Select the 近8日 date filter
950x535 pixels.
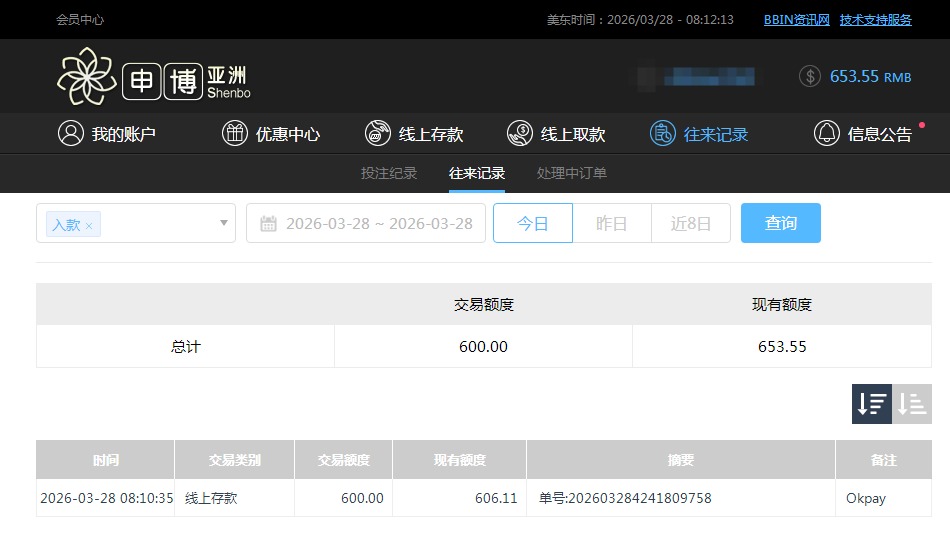click(x=691, y=223)
